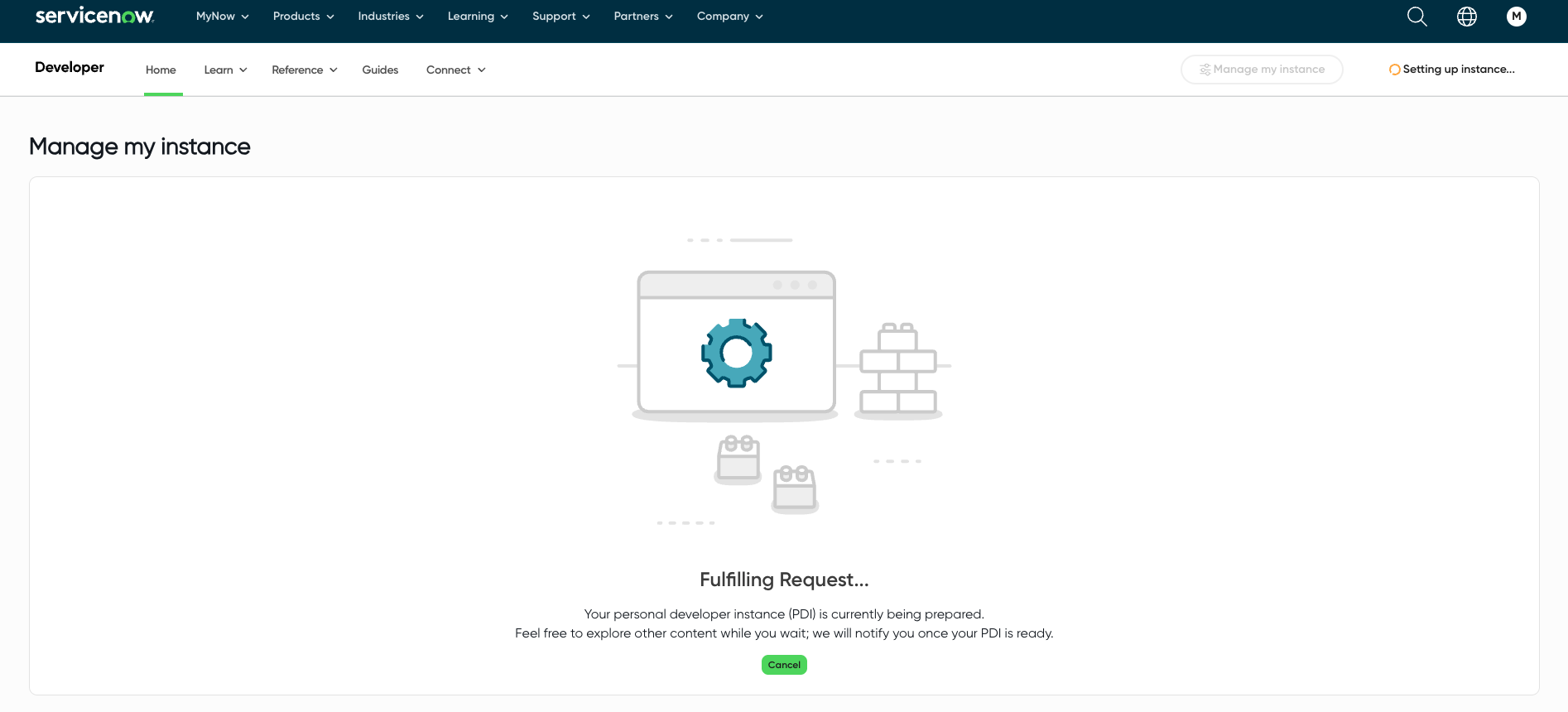Click the Manage my instance button
The width and height of the screenshot is (1568, 712).
coord(1262,70)
